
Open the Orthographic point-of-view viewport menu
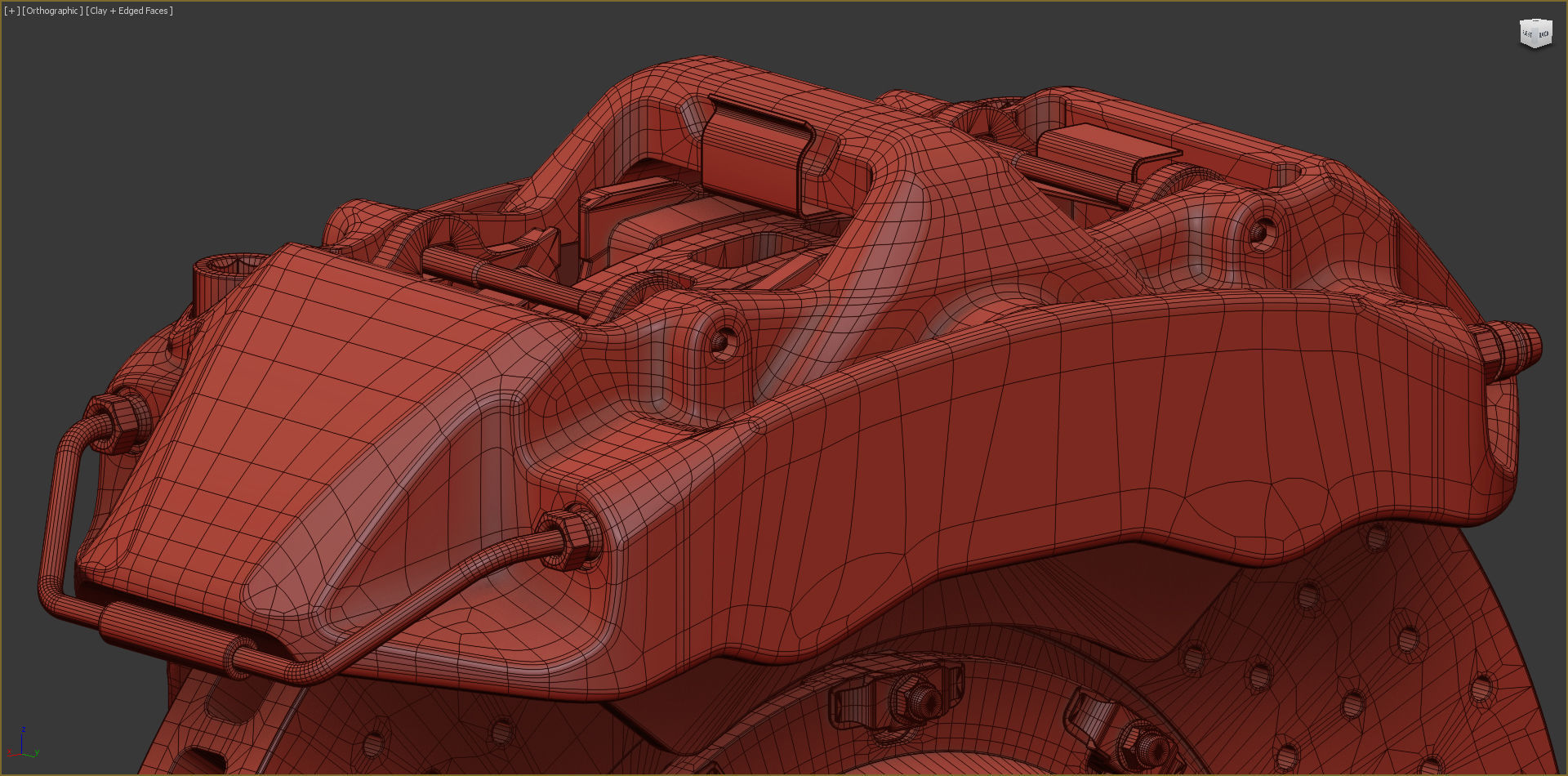click(52, 11)
